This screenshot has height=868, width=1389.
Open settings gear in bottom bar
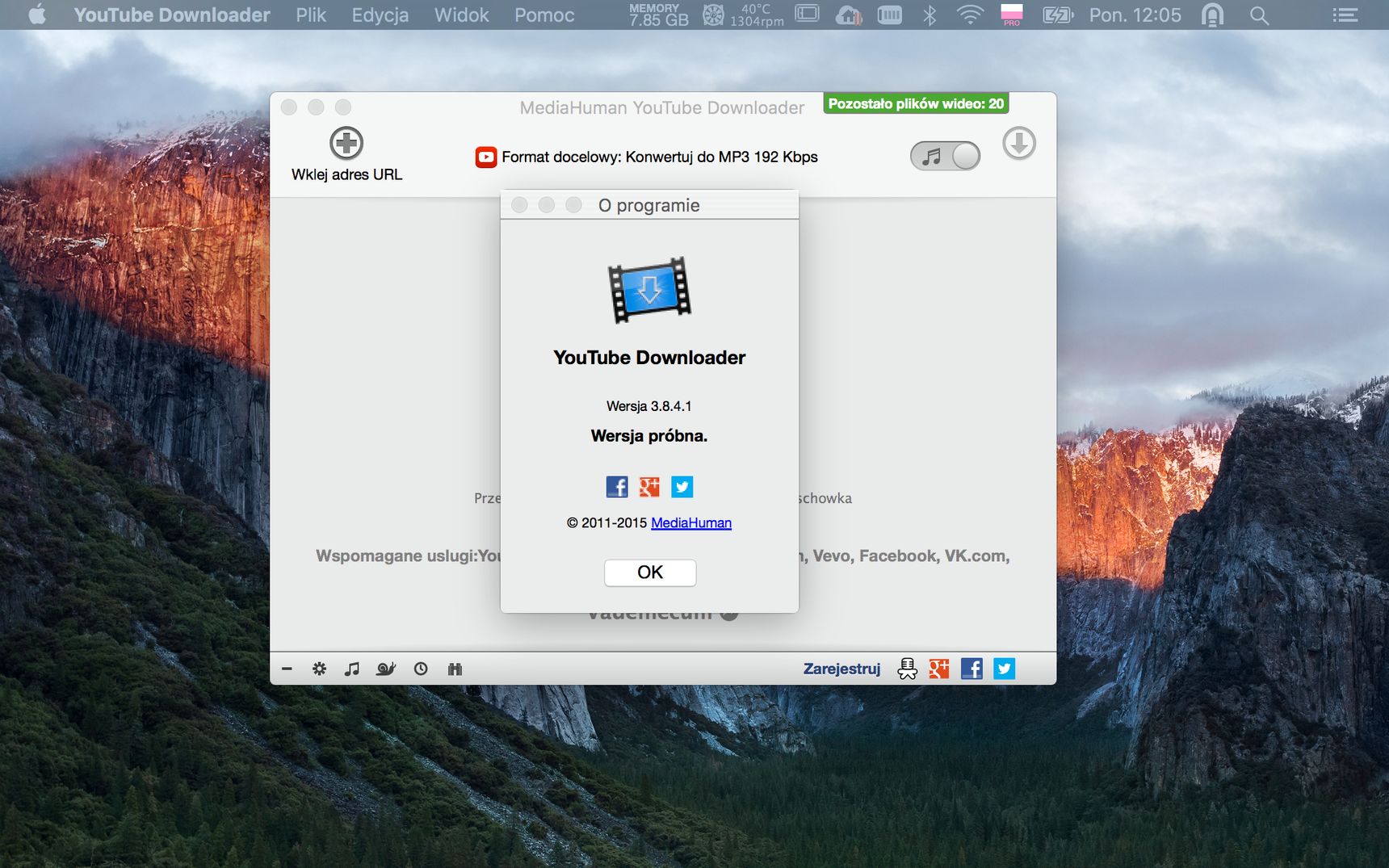[x=319, y=669]
